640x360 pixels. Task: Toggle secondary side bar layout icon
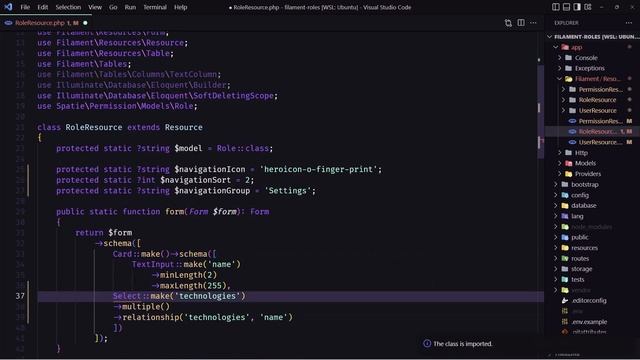coord(577,7)
